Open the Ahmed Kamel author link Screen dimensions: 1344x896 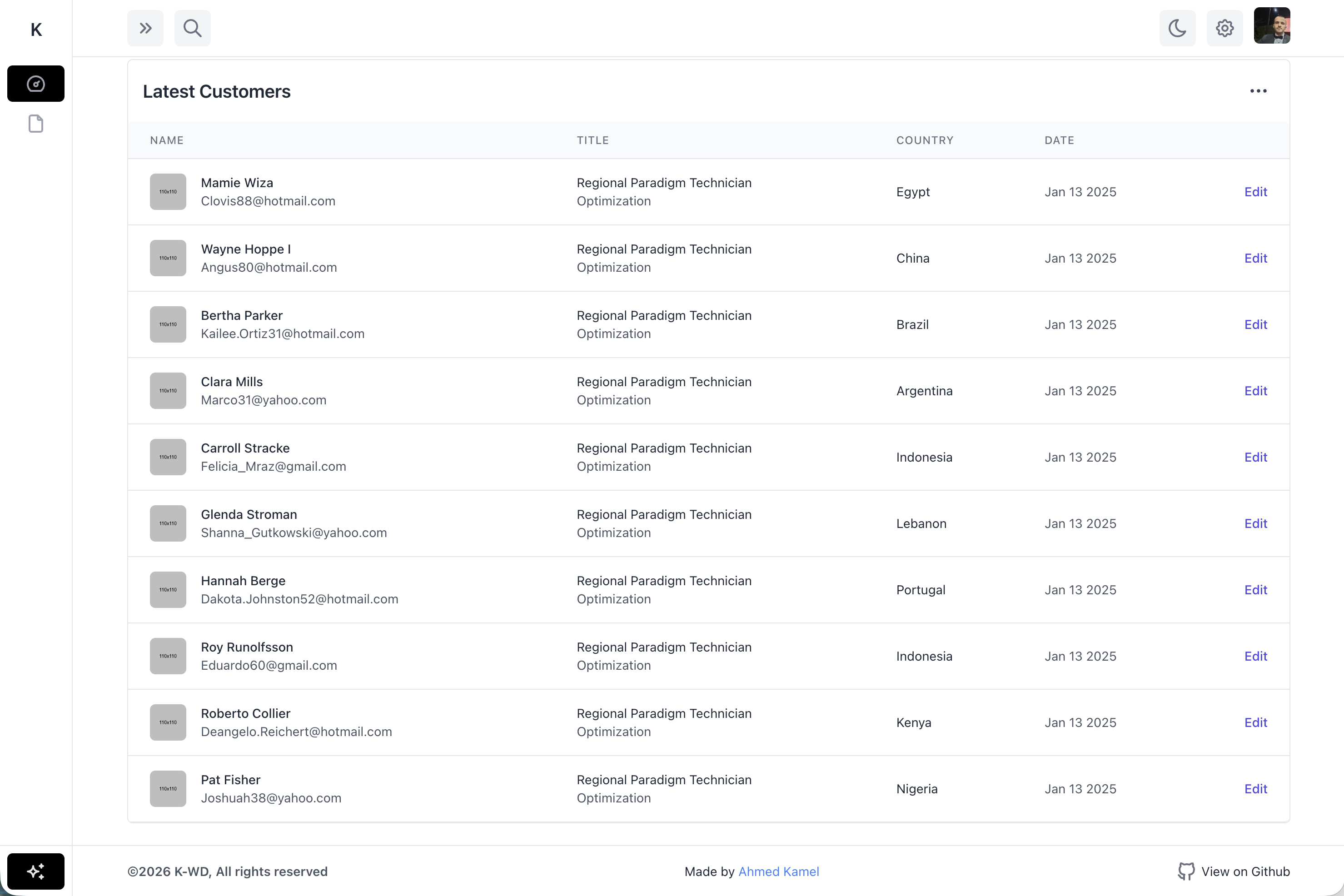(x=778, y=871)
